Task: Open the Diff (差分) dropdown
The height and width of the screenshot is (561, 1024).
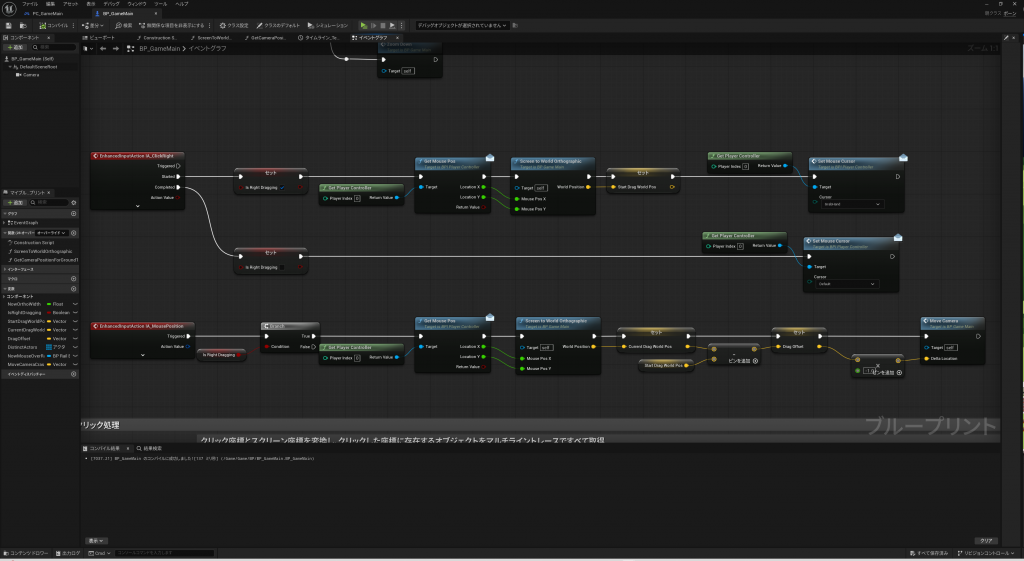Action: click(x=93, y=25)
